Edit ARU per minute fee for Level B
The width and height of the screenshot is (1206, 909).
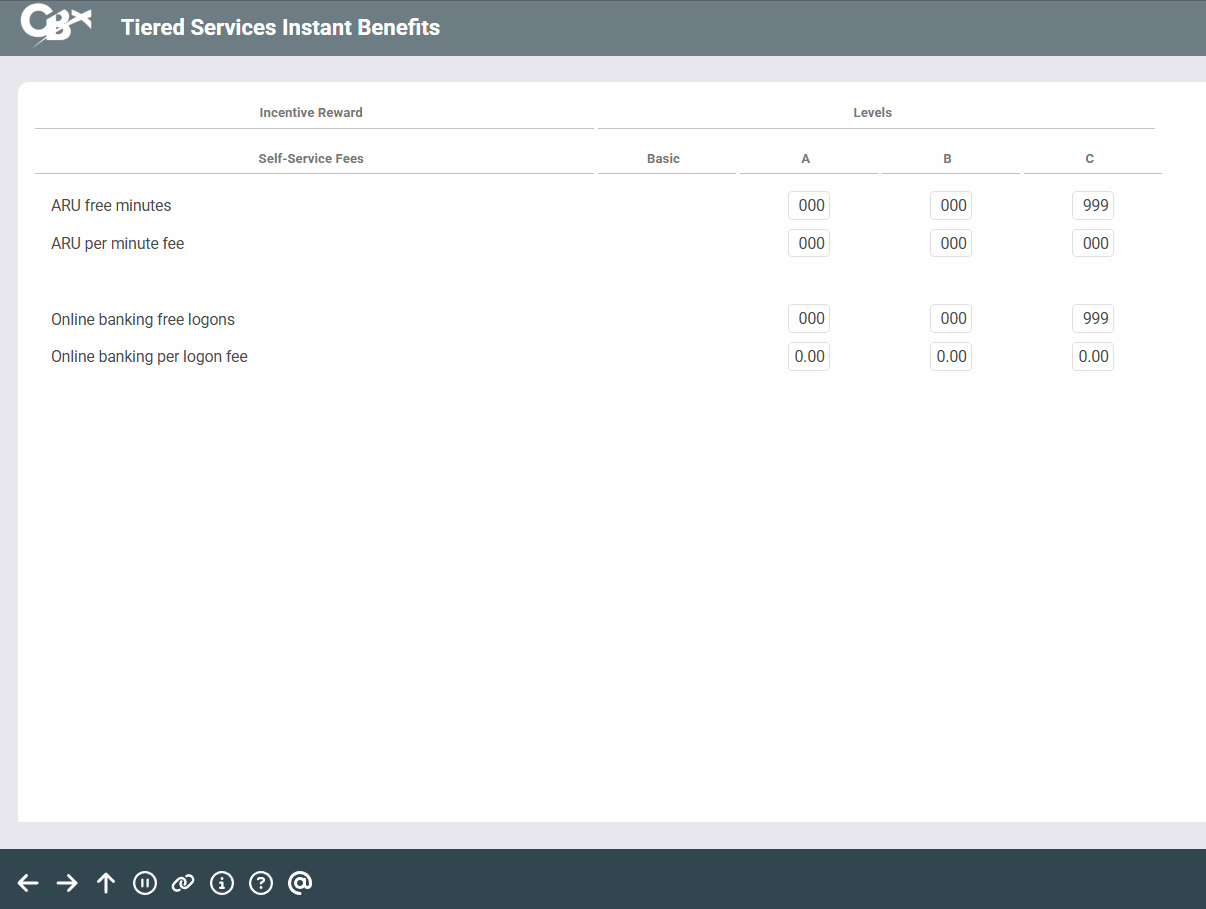pos(951,244)
